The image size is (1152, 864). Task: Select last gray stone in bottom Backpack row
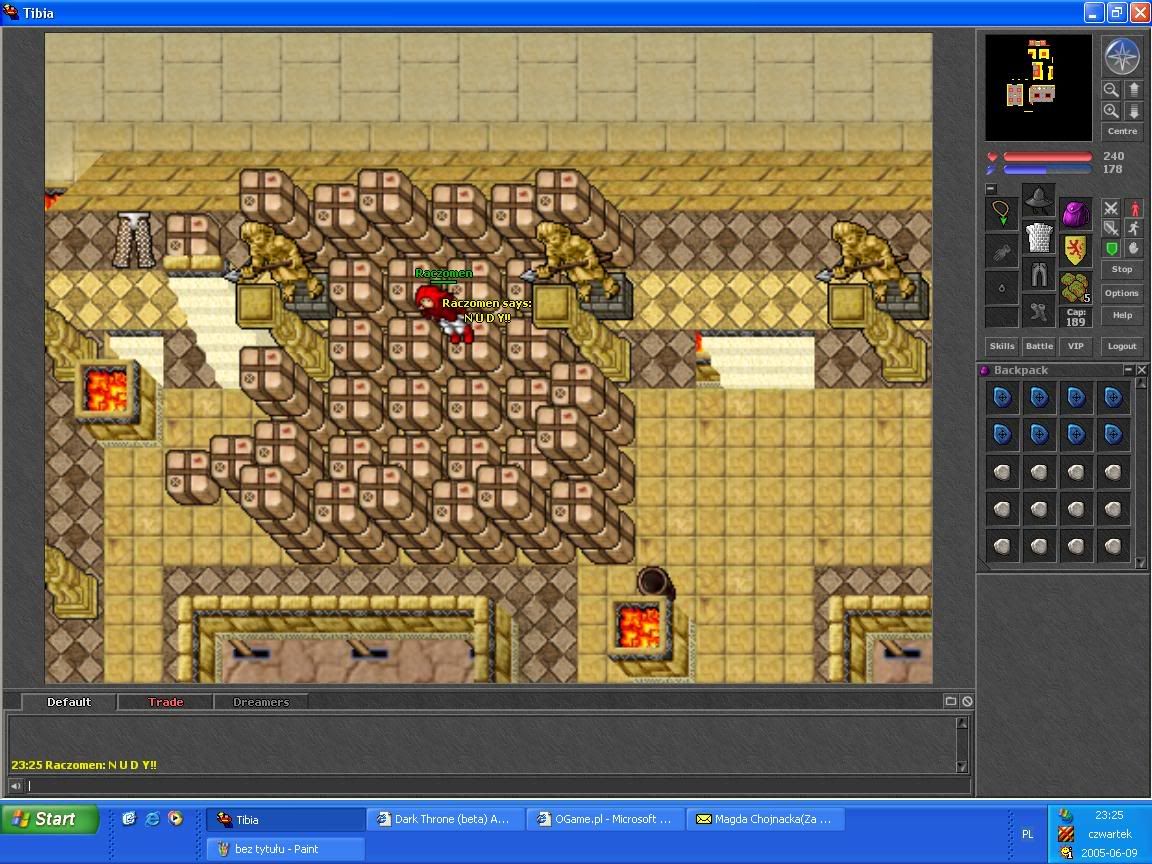1113,546
